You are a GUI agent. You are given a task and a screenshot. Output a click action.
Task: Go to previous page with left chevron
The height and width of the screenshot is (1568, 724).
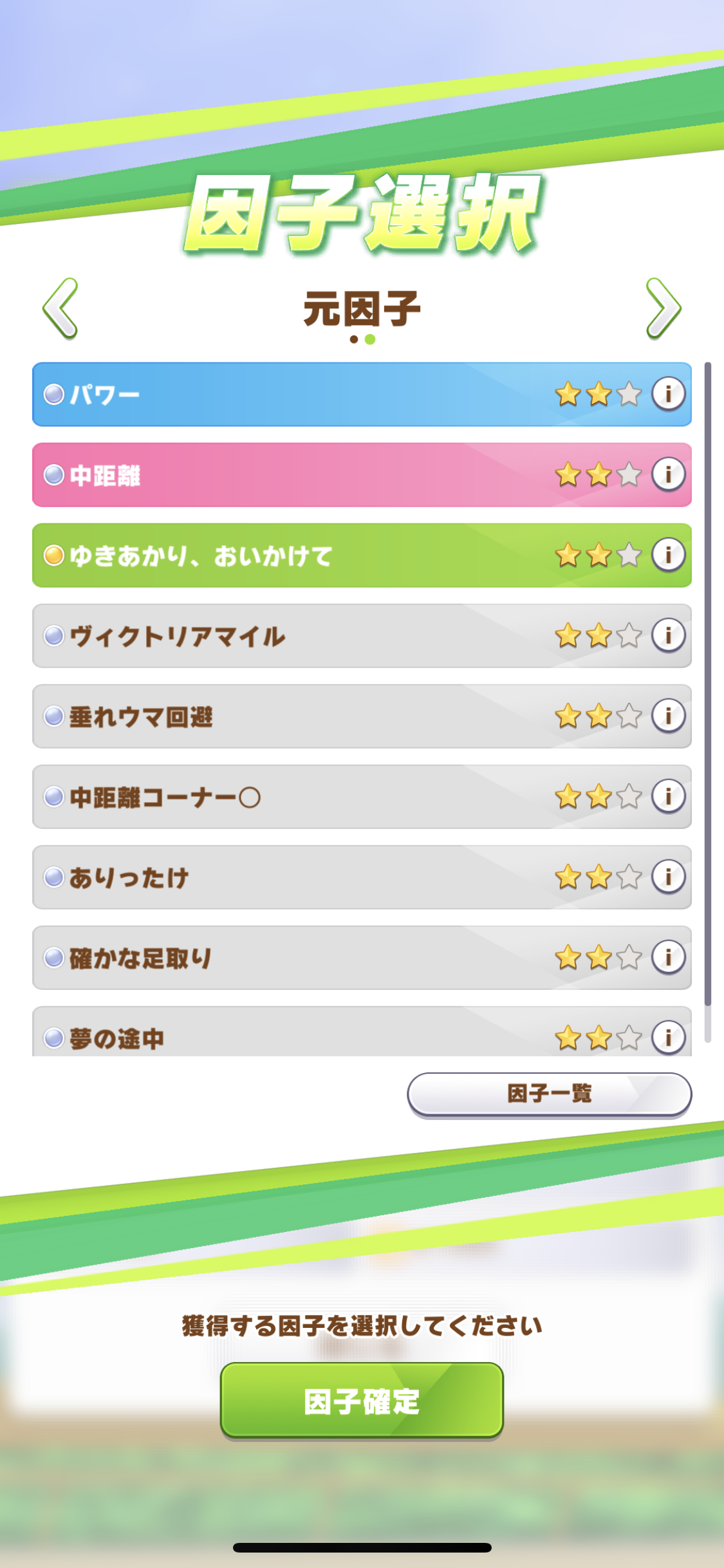pyautogui.click(x=60, y=308)
